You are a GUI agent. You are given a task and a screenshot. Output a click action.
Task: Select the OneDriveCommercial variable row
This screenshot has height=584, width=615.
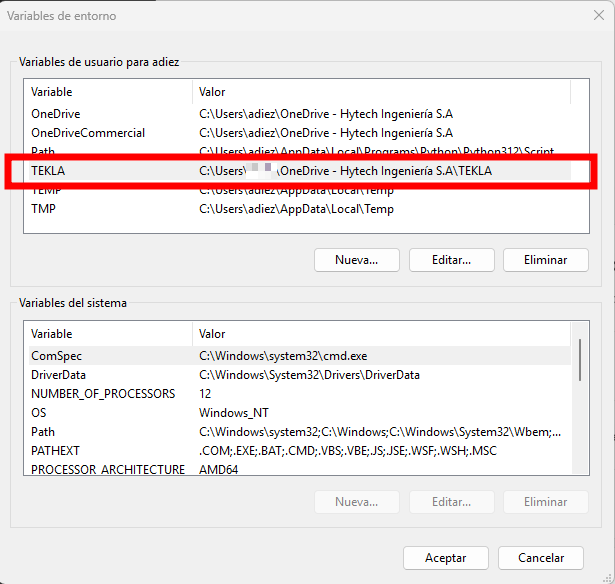88,133
